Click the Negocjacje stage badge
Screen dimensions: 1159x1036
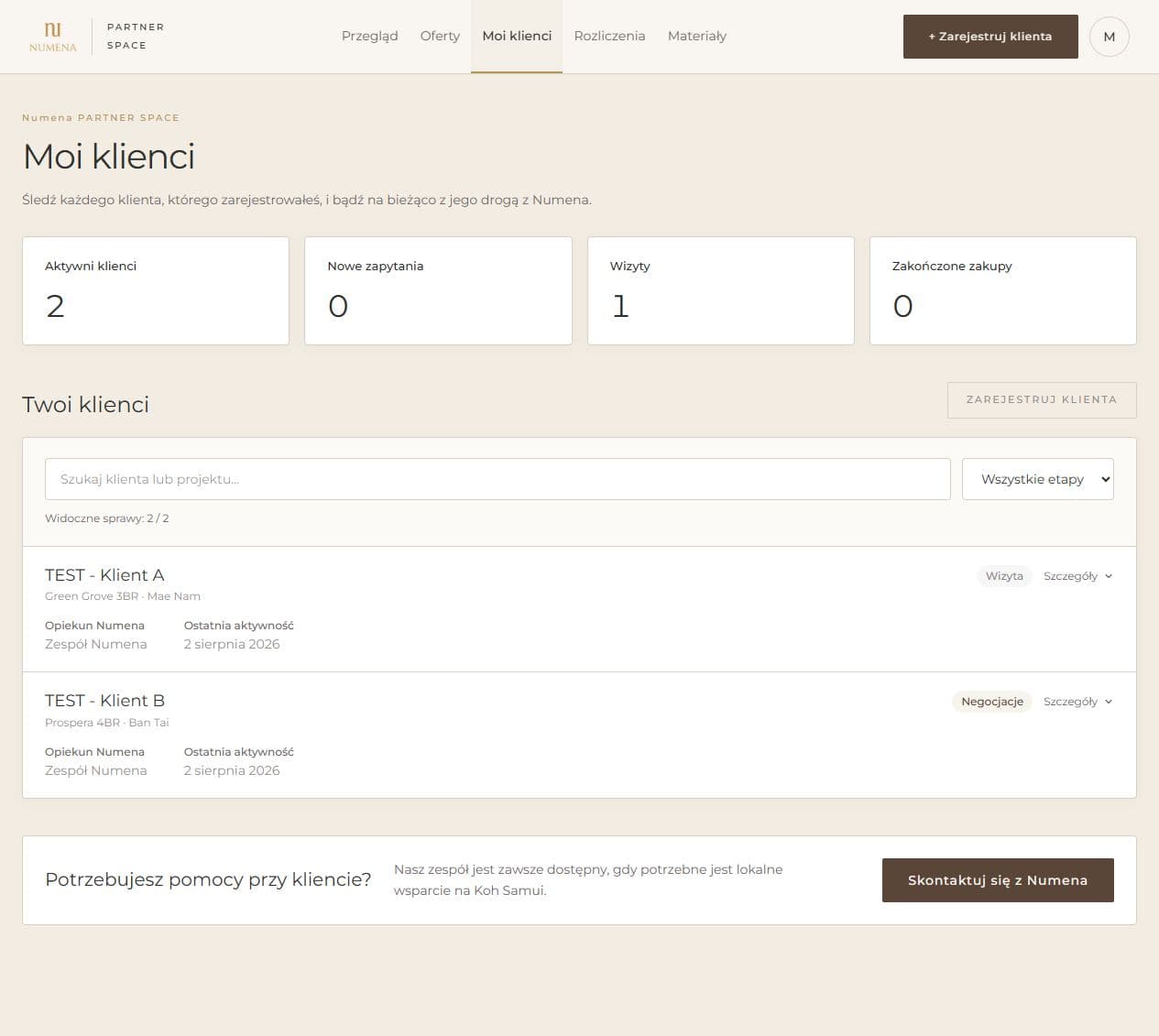click(x=992, y=702)
